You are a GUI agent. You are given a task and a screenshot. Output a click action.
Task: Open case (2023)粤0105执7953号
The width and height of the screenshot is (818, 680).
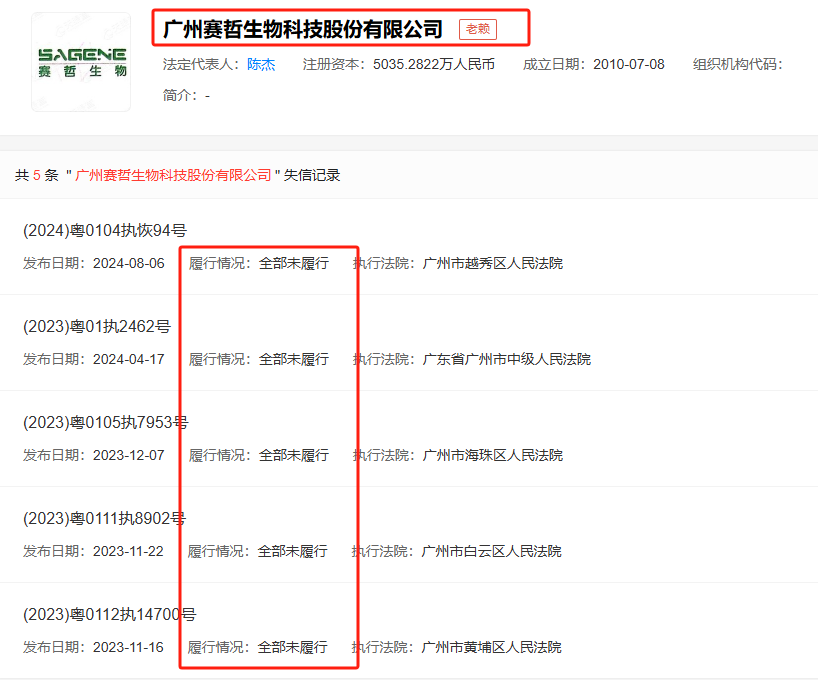(105, 423)
